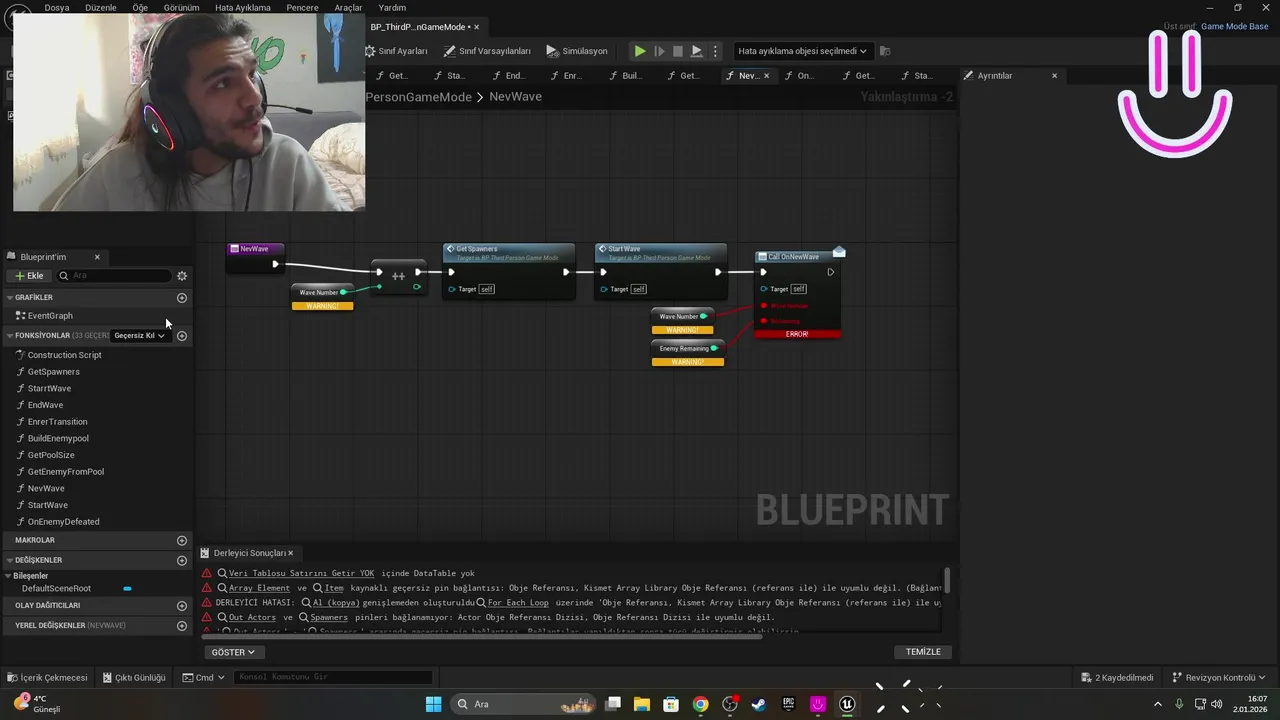
Task: Open the Çıktı Günlüğü output log
Action: click(x=134, y=678)
